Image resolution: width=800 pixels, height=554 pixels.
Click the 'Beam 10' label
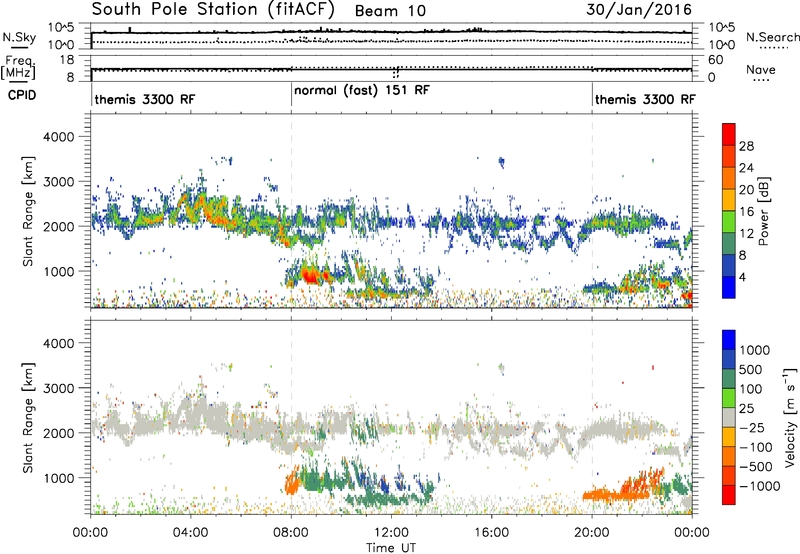pos(390,11)
